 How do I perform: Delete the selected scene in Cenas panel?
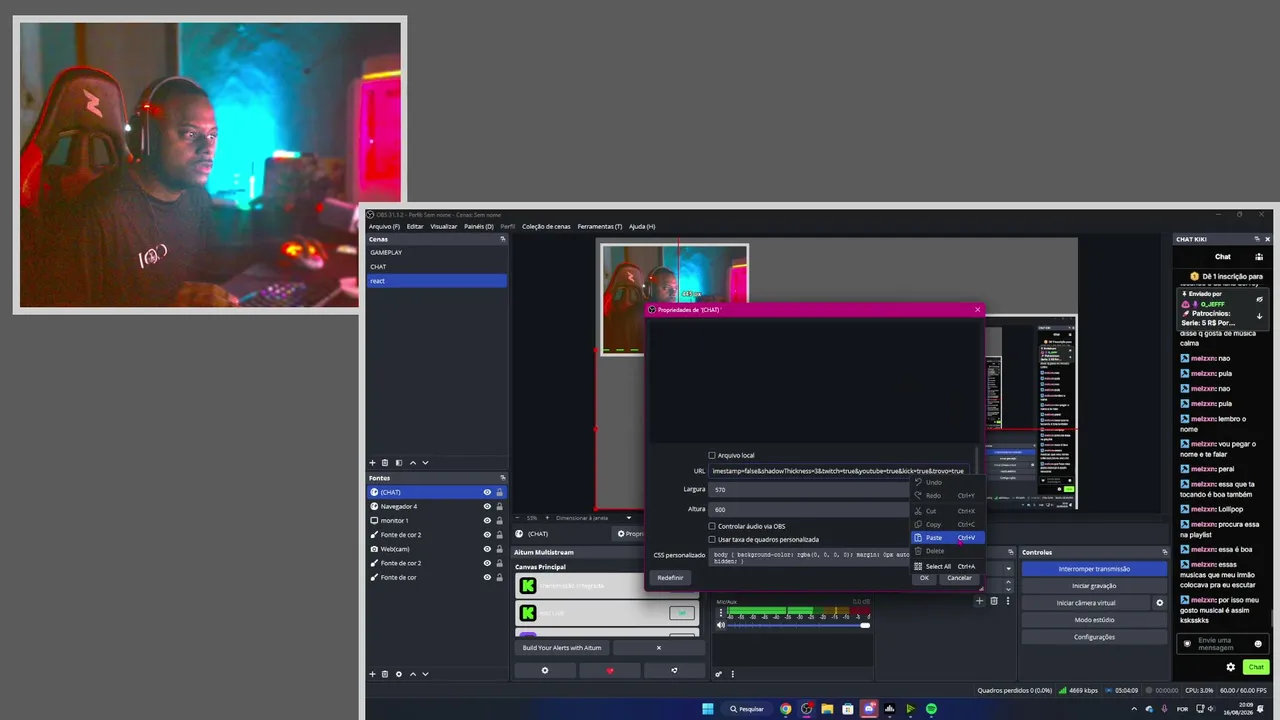[x=385, y=463]
